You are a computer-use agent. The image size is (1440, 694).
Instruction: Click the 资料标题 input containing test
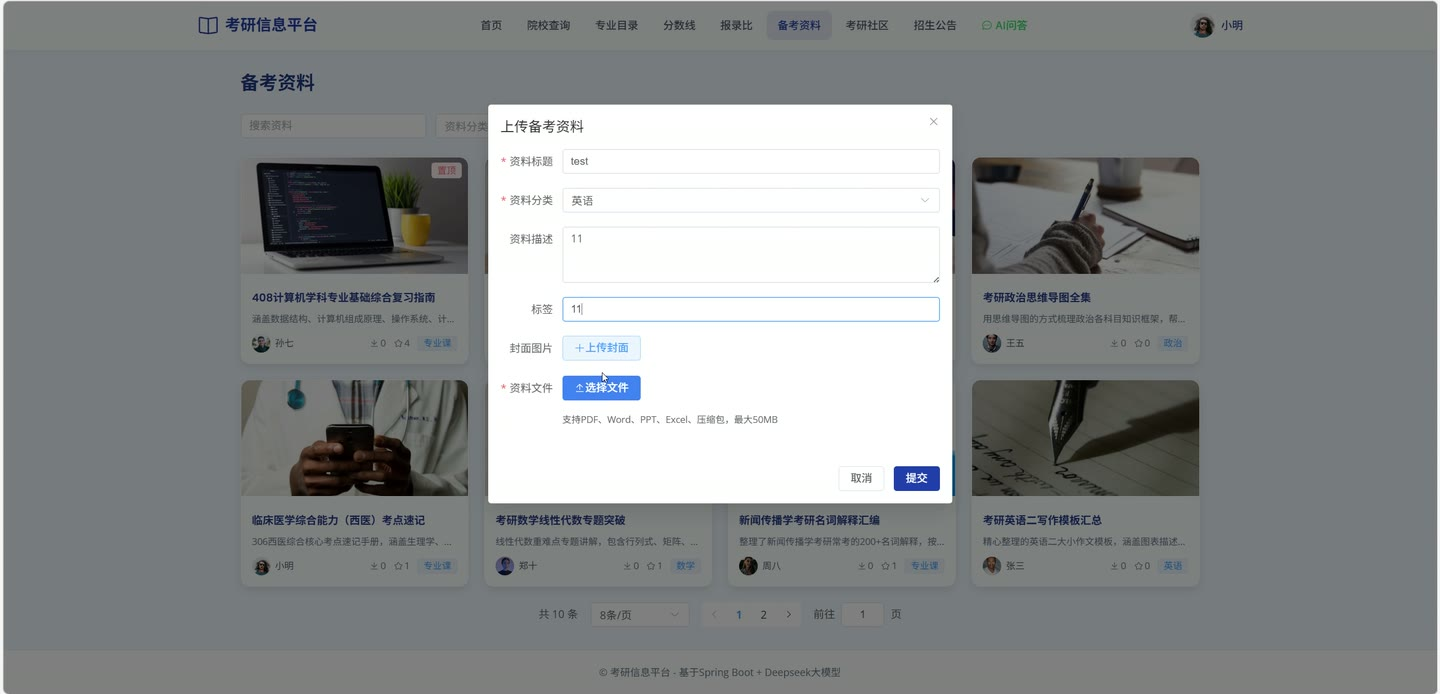tap(751, 161)
